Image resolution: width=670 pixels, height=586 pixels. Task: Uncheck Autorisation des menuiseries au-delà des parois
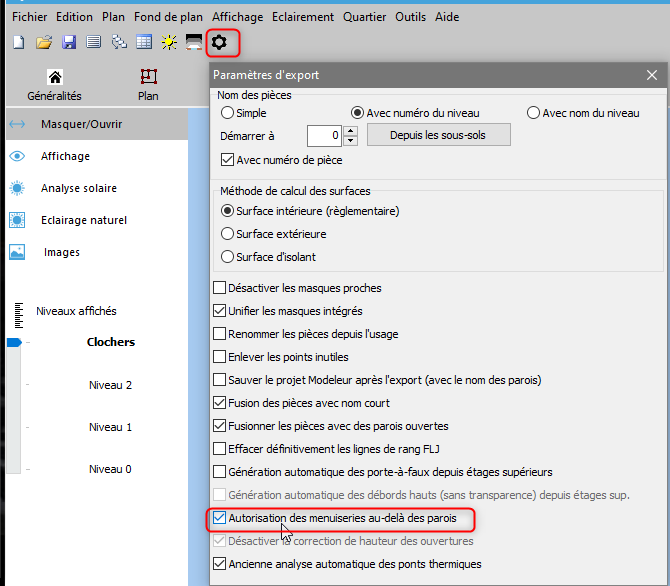(220, 519)
